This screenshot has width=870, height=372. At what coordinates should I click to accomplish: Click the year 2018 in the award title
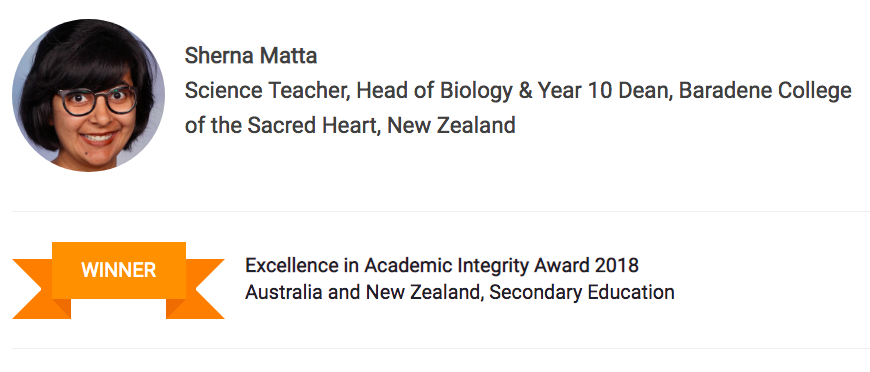[x=616, y=265]
